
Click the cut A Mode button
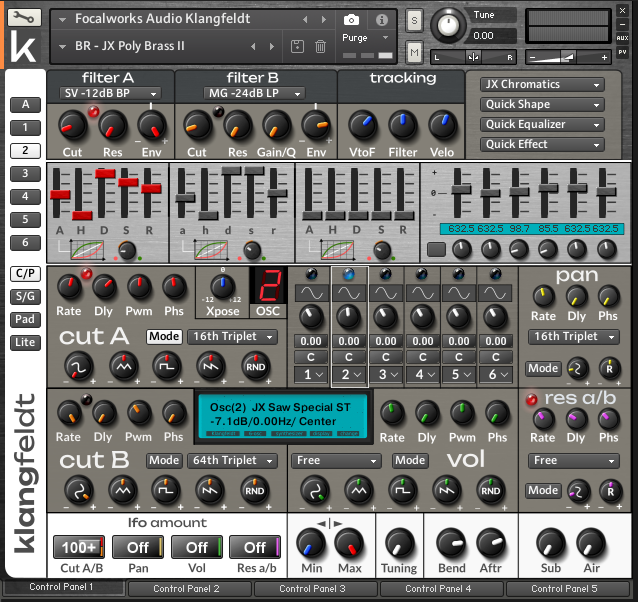[x=164, y=337]
